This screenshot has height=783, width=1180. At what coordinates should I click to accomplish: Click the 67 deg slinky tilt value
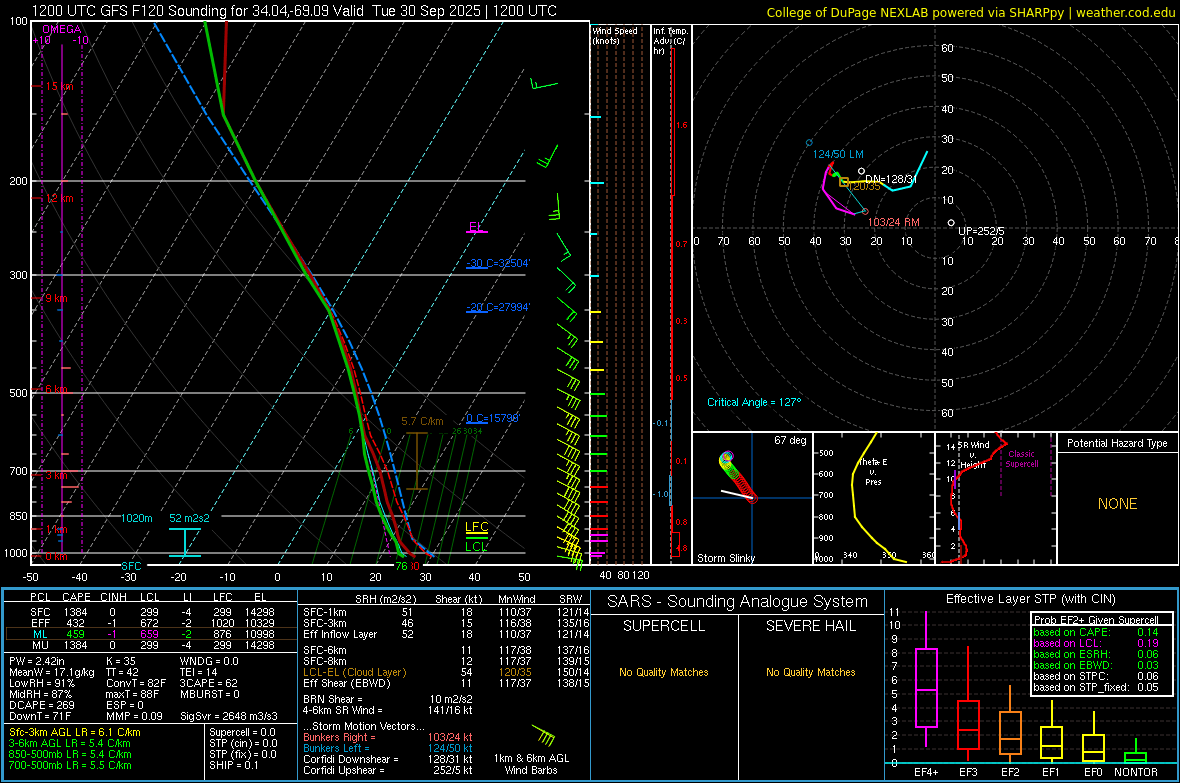click(790, 440)
